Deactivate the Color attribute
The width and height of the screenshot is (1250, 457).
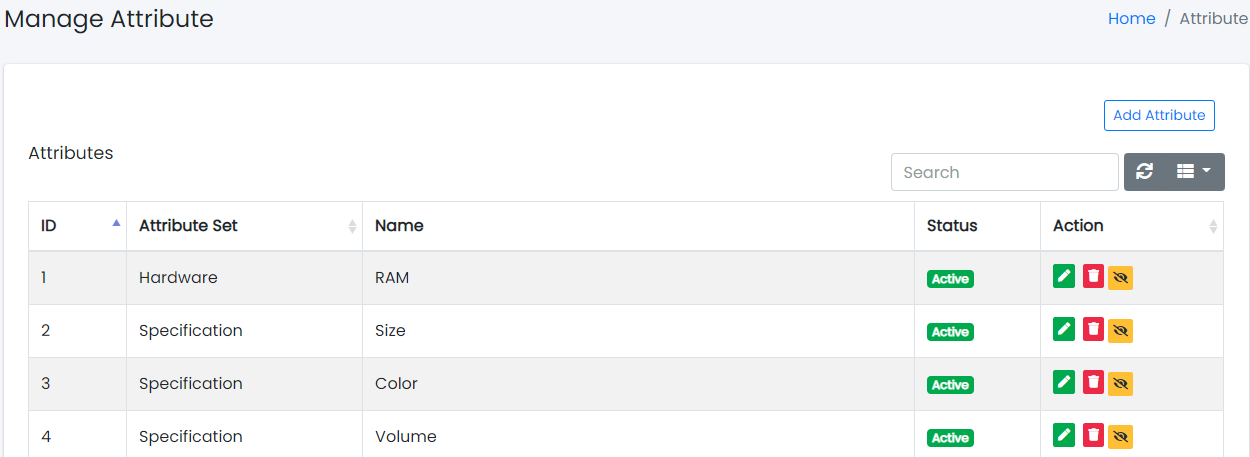click(1121, 383)
